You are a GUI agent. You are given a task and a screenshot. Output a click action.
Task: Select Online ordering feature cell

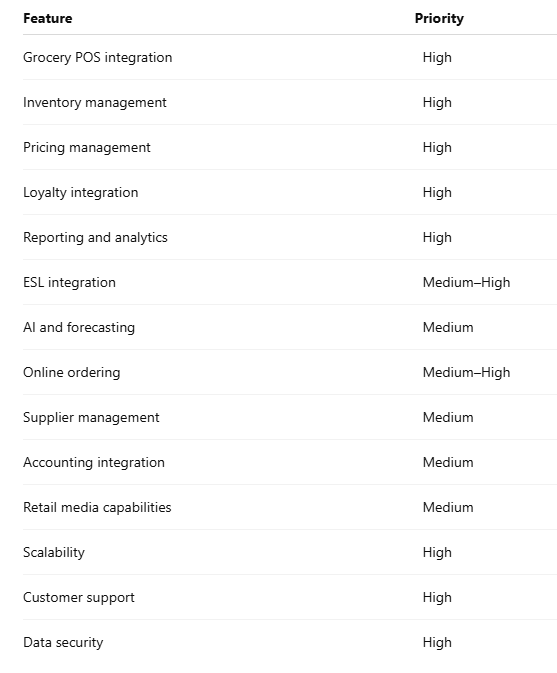pos(72,373)
